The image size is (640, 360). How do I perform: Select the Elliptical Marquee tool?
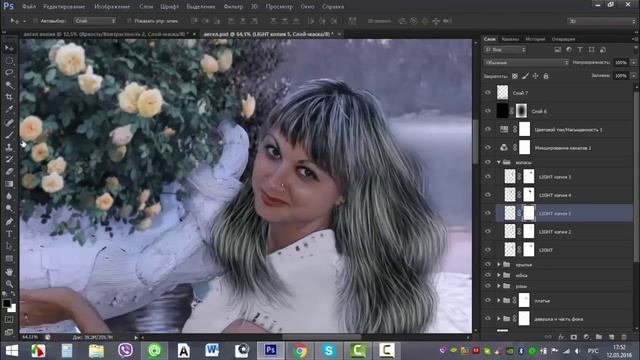point(9,60)
